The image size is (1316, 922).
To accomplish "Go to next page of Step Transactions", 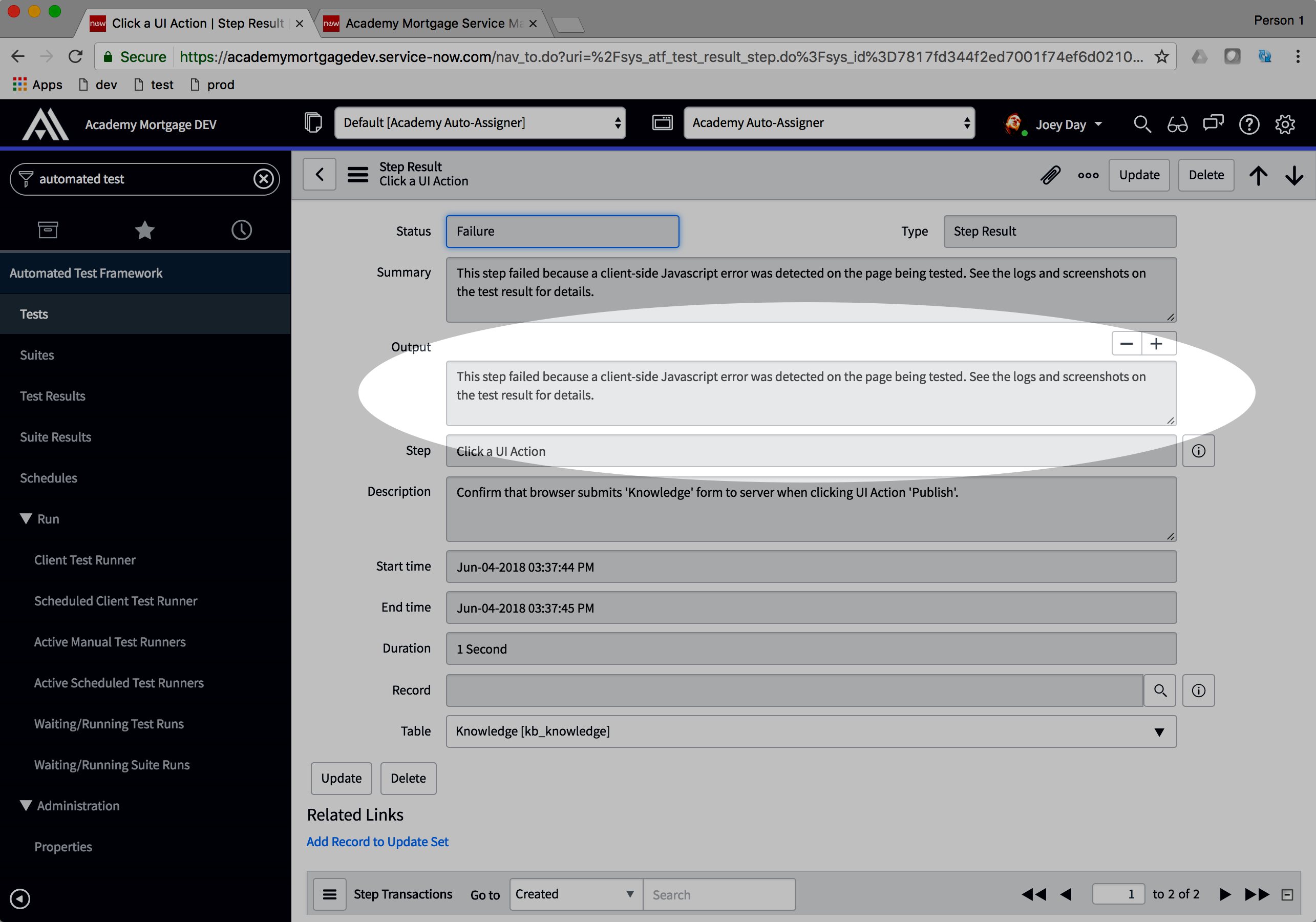I will [1225, 894].
